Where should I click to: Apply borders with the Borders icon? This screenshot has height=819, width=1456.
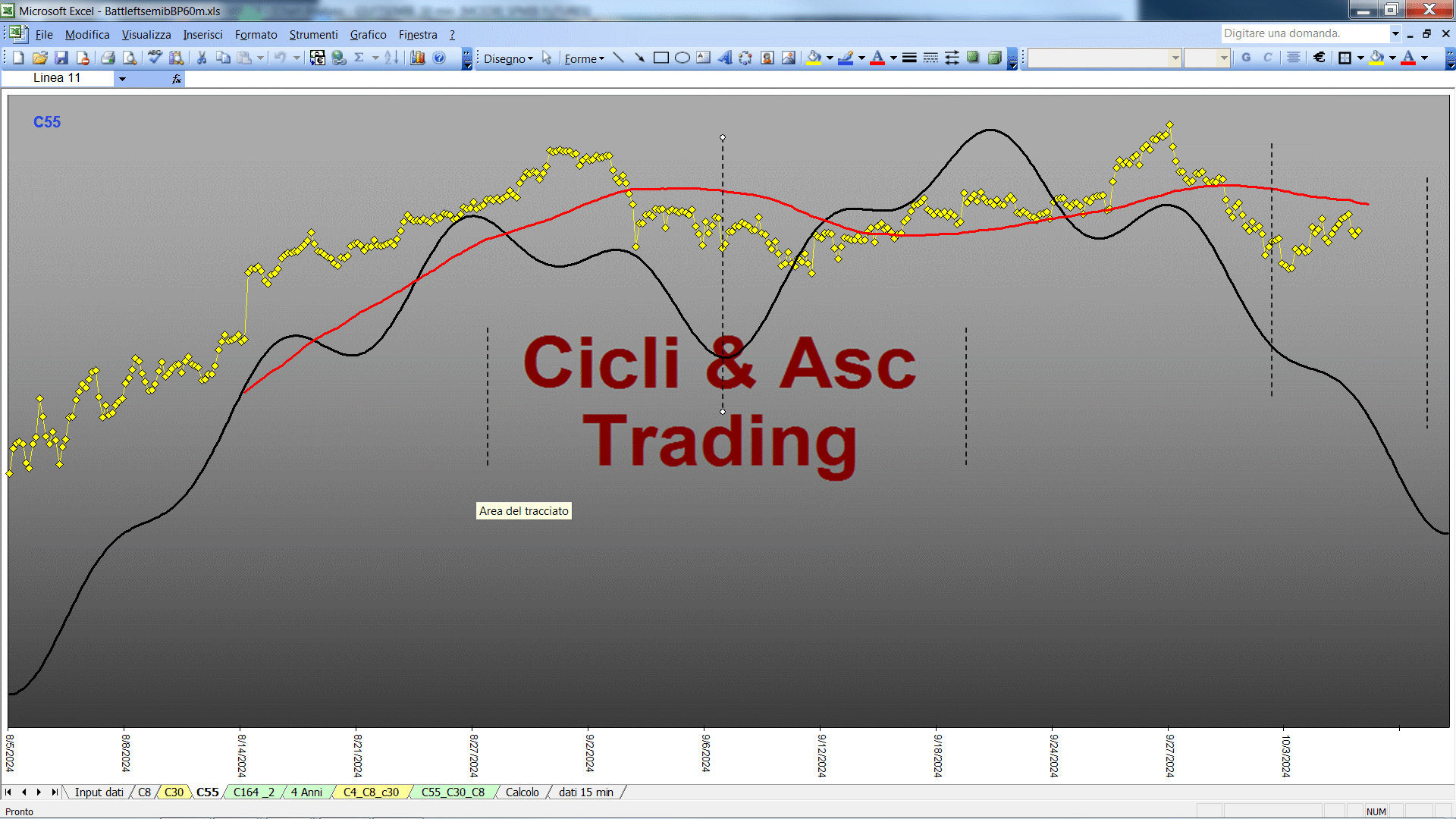(x=1345, y=58)
